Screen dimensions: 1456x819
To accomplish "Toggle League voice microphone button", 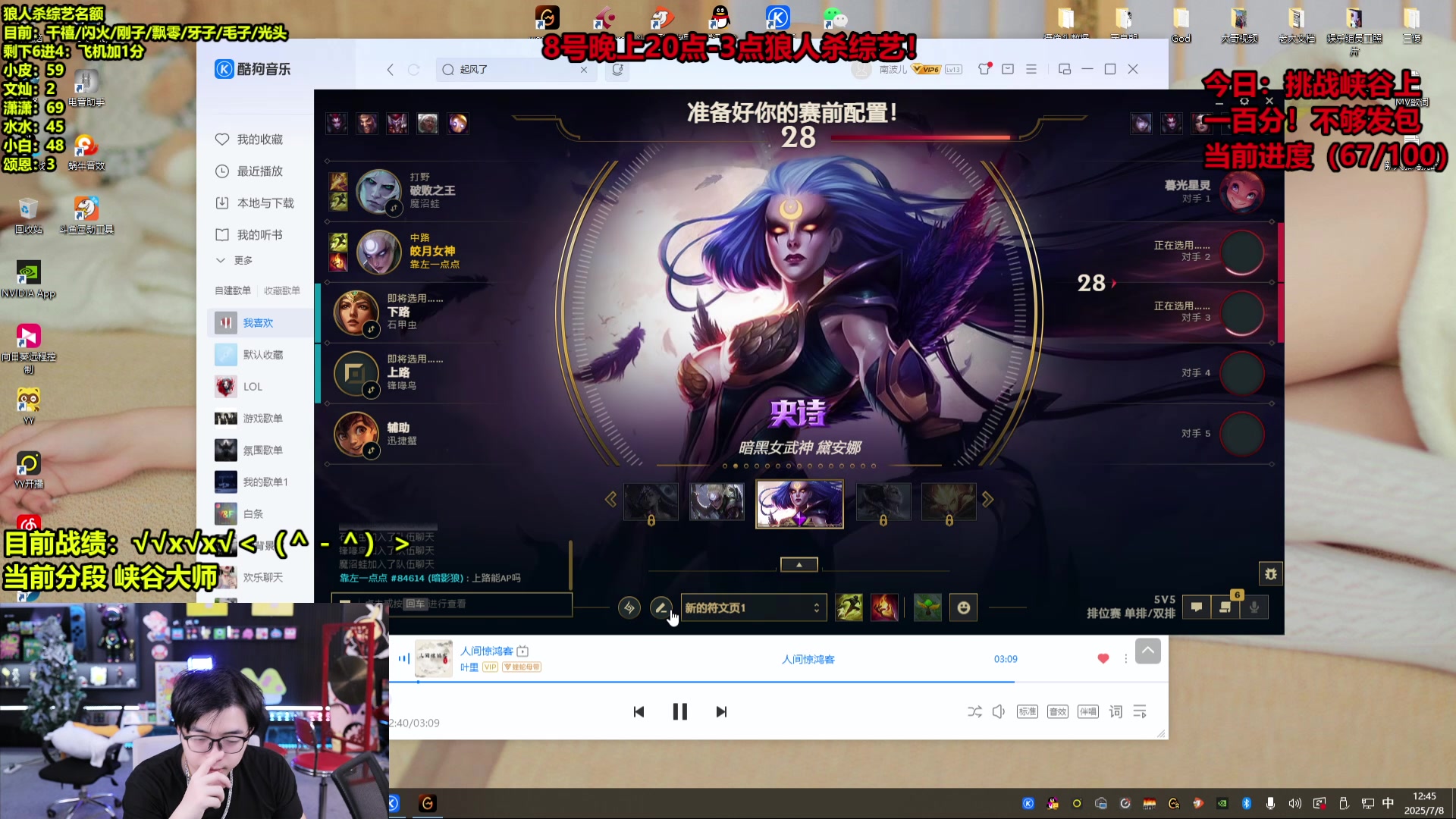I will pyautogui.click(x=1254, y=607).
